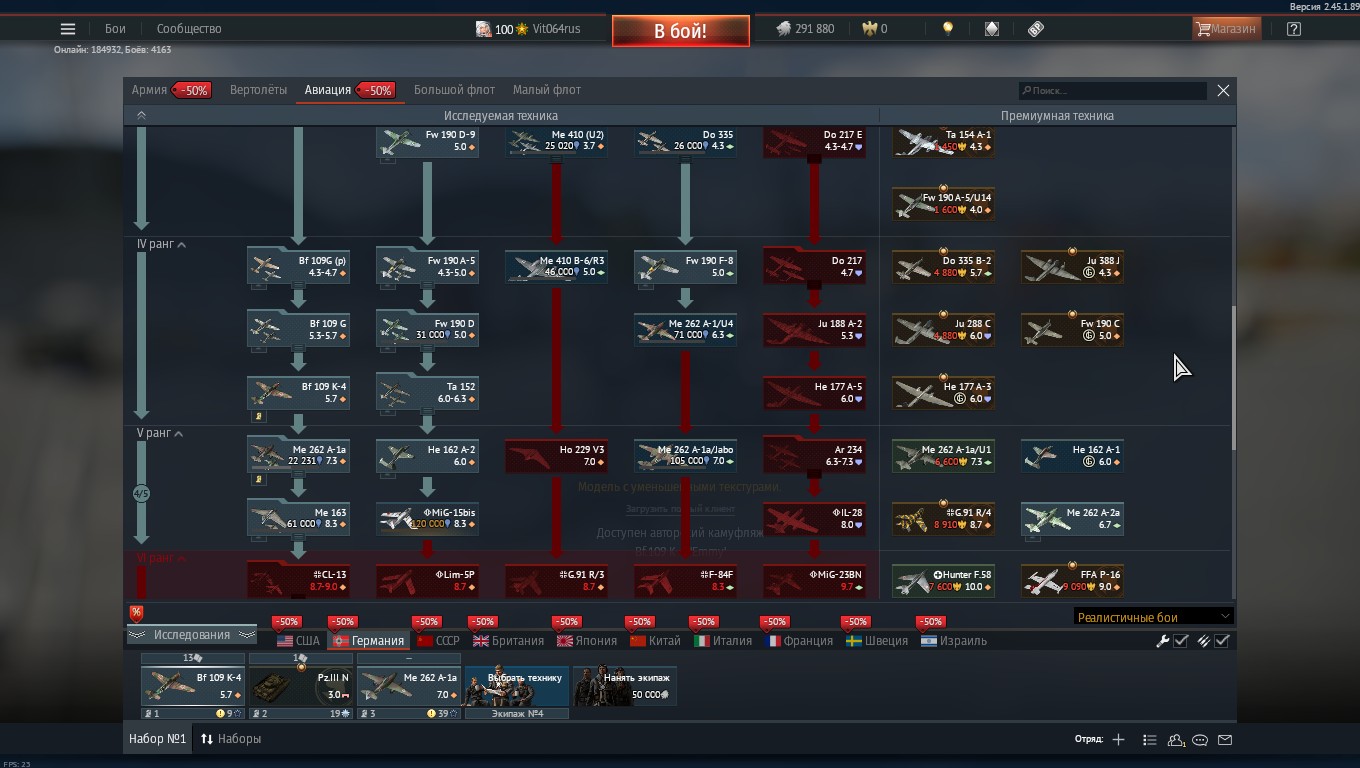
Task: Toggle the auto-repair wrench checkbox
Action: click(1181, 641)
